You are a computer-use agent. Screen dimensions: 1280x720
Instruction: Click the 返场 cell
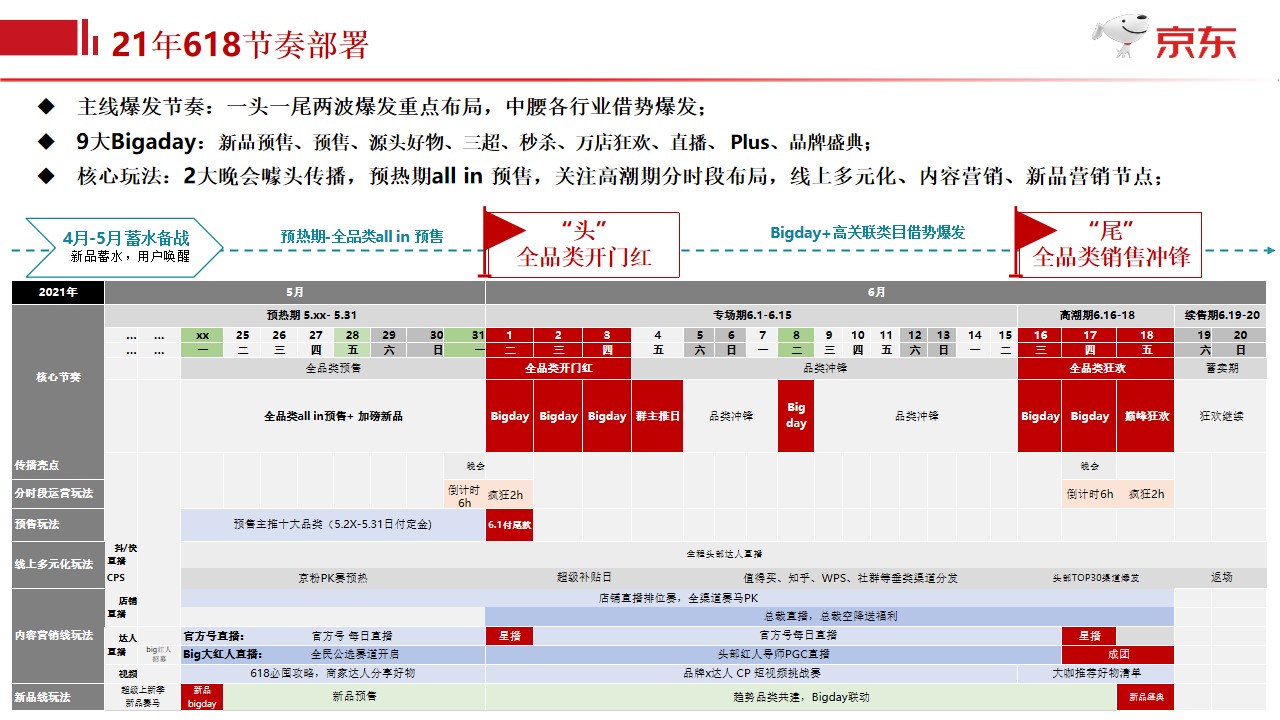(1222, 578)
